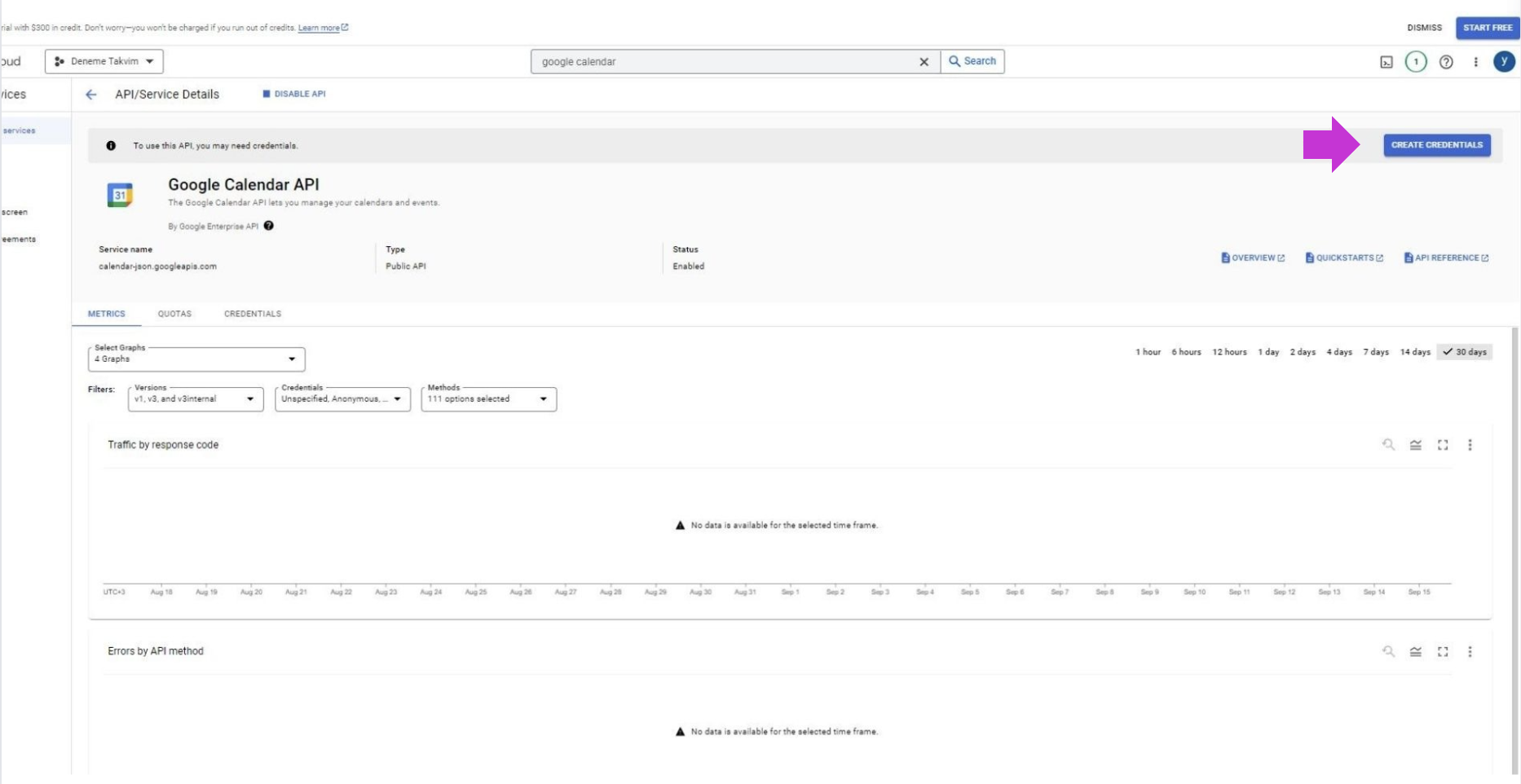Clear search text with X icon
Screen dimensions: 1521x784
click(924, 62)
